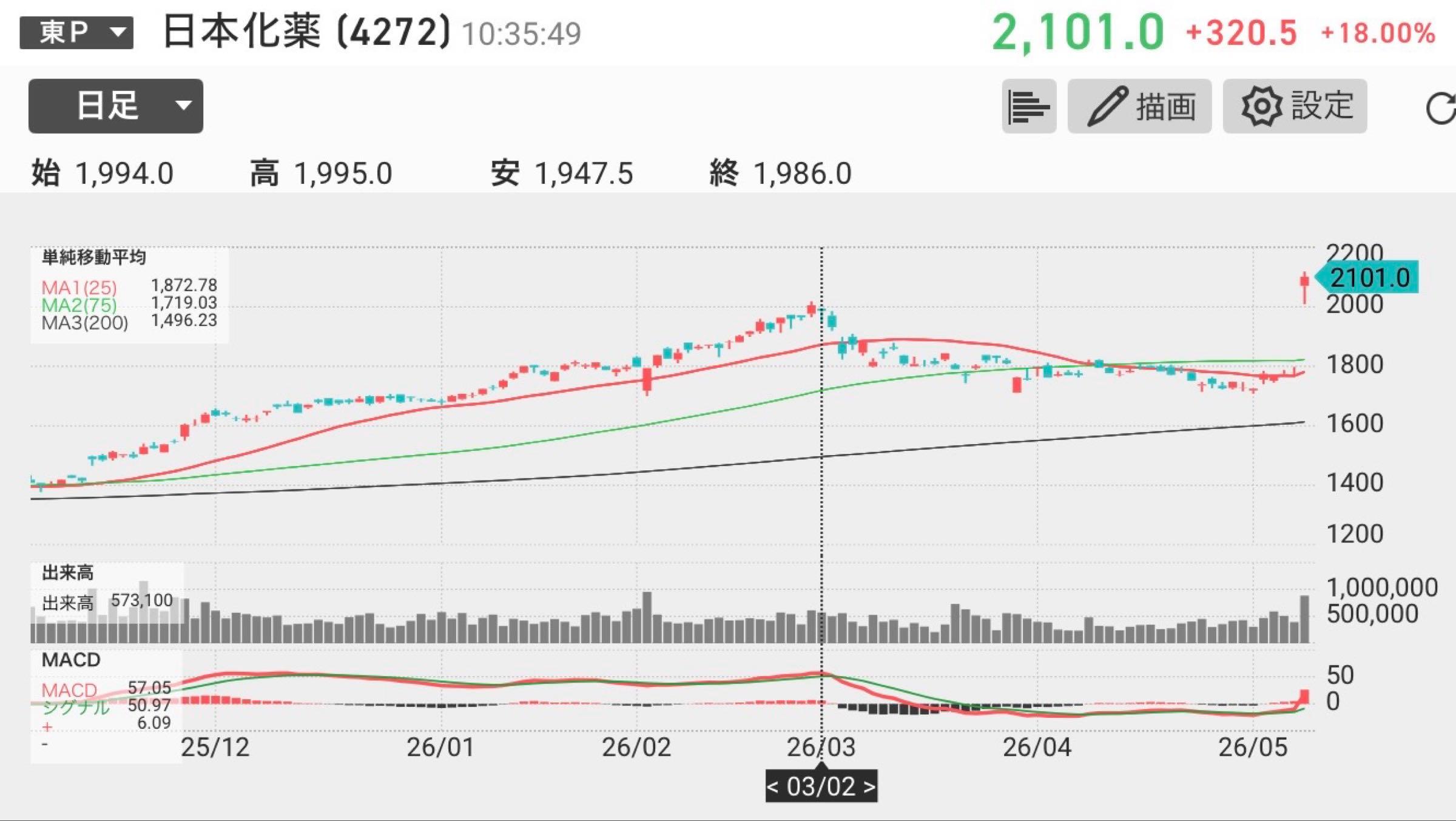Click the 1,000,000 volume axis label
The image size is (1456, 821).
[x=1382, y=587]
